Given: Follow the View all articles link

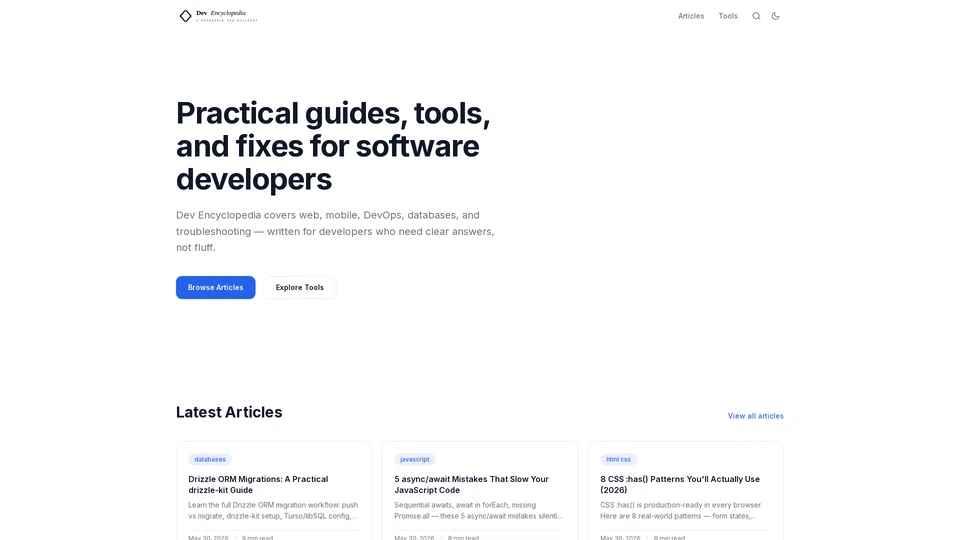Looking at the screenshot, I should click(756, 416).
